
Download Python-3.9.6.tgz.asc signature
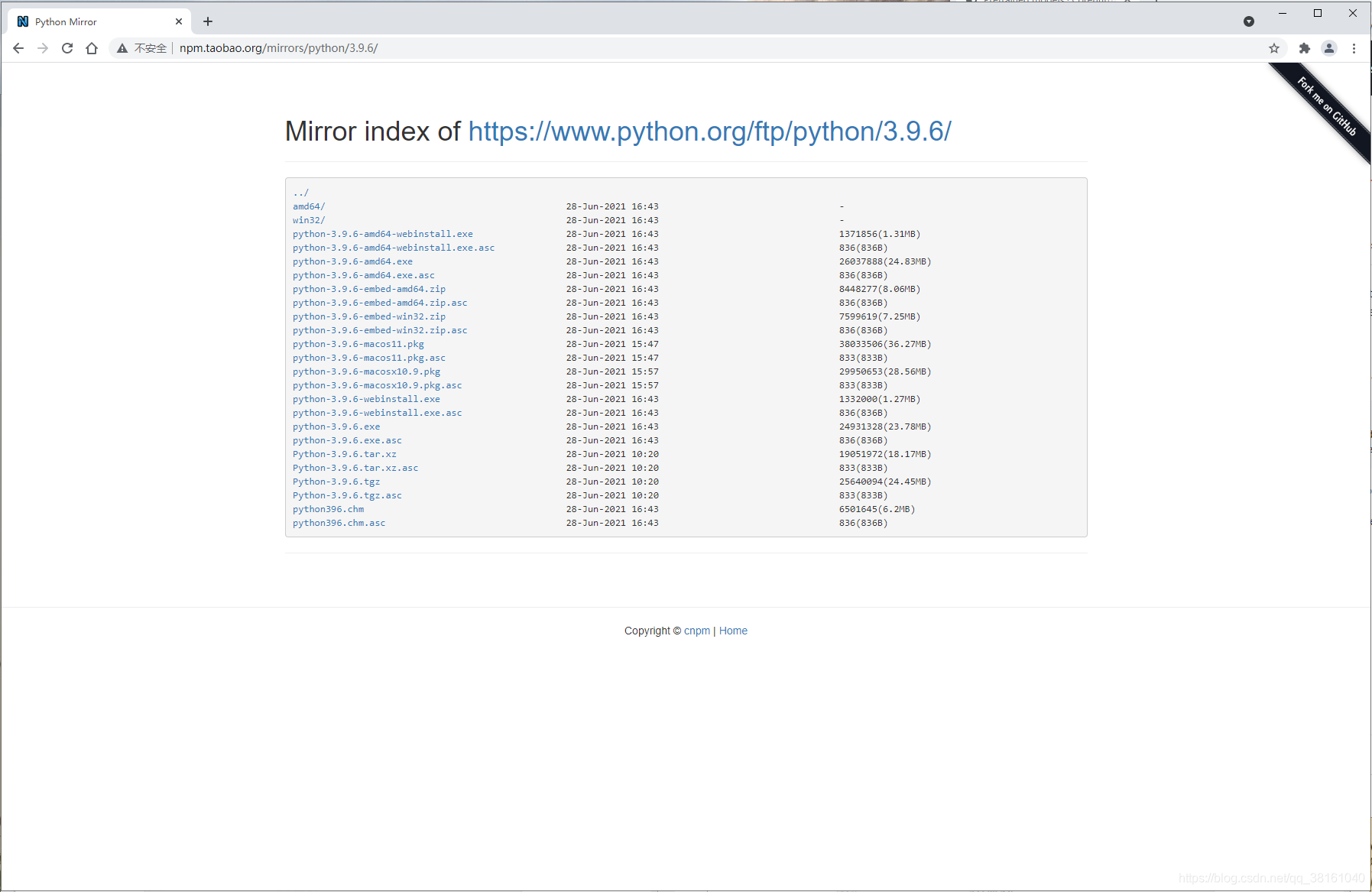point(347,495)
